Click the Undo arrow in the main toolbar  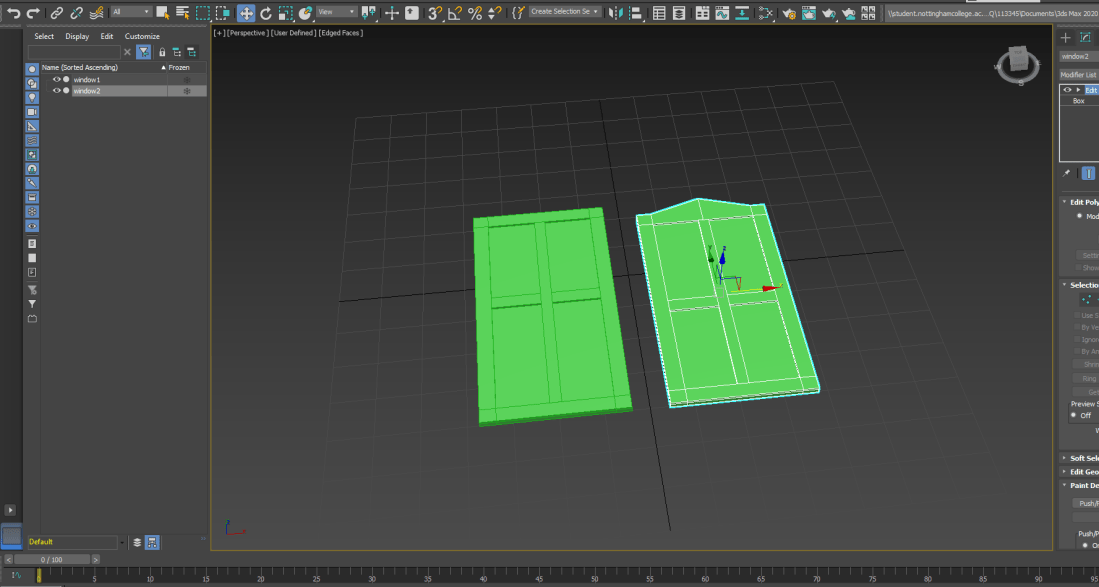[13, 13]
